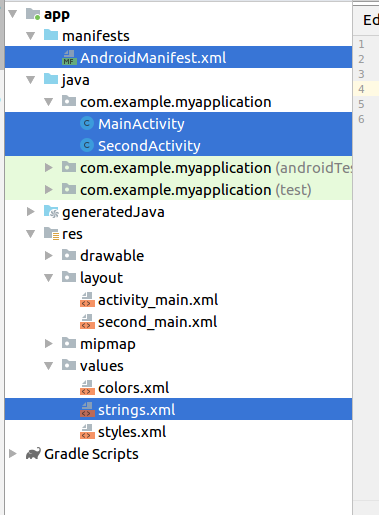Select the res folder label

pyautogui.click(x=72, y=234)
